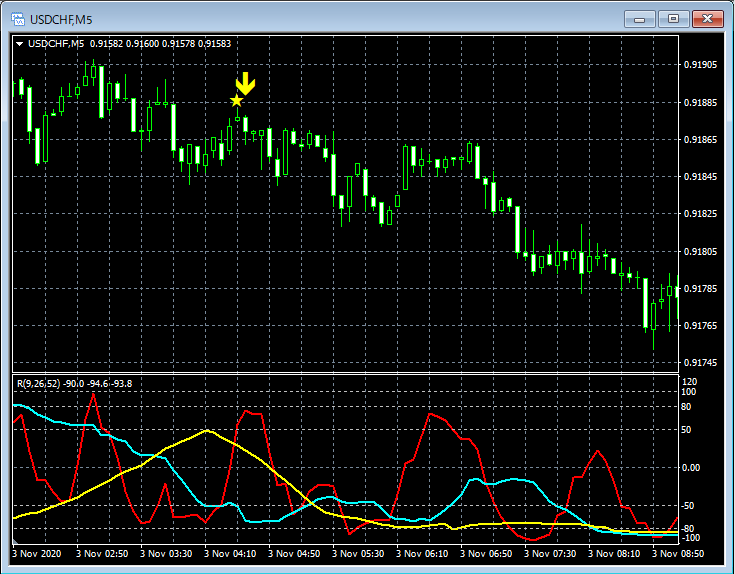Expand the triangle beside USDCHF,M5 chart label
The height and width of the screenshot is (574, 735).
(21, 43)
